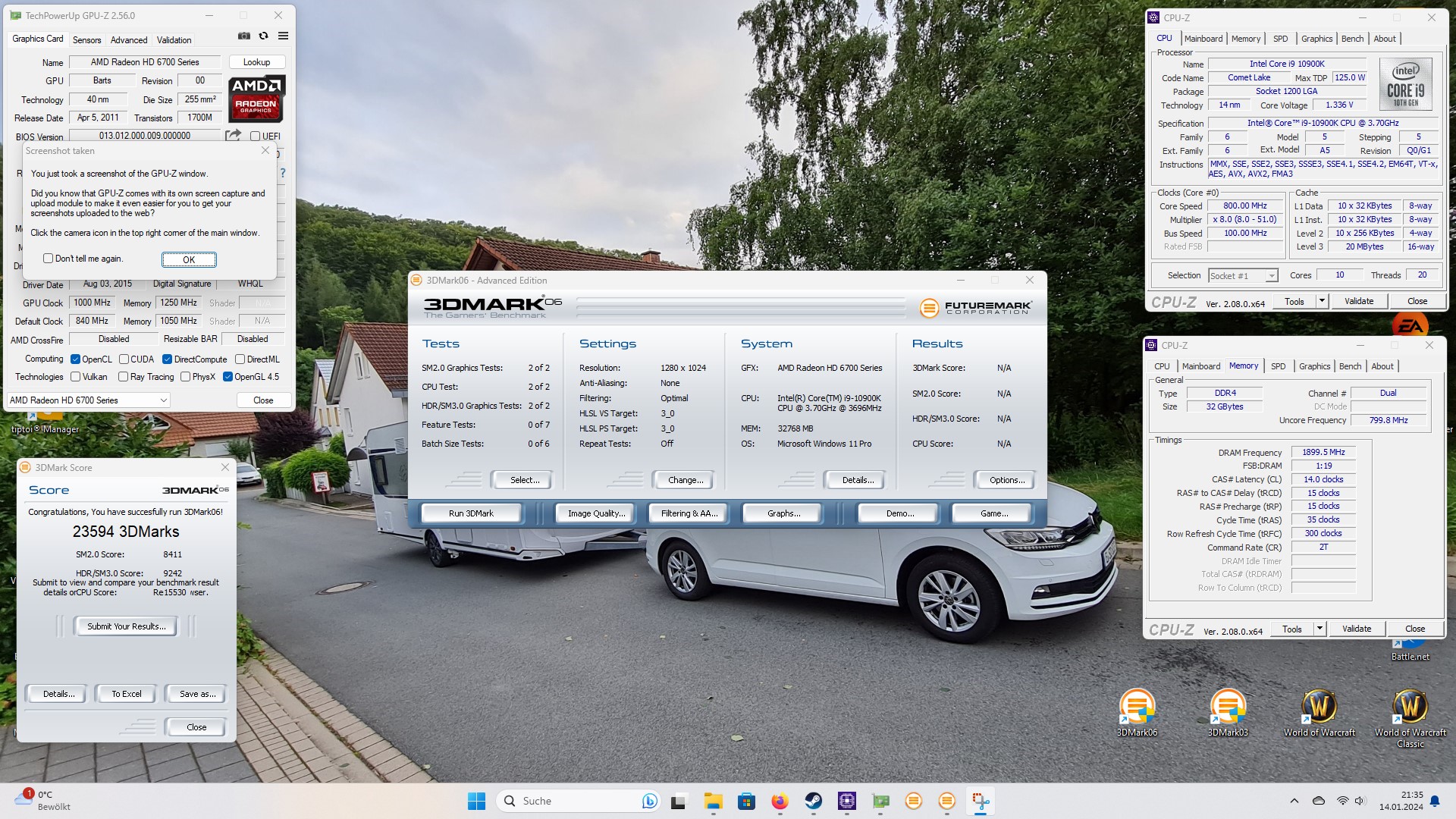Click OK in Screenshot taken dialog
1456x819 pixels.
189,259
